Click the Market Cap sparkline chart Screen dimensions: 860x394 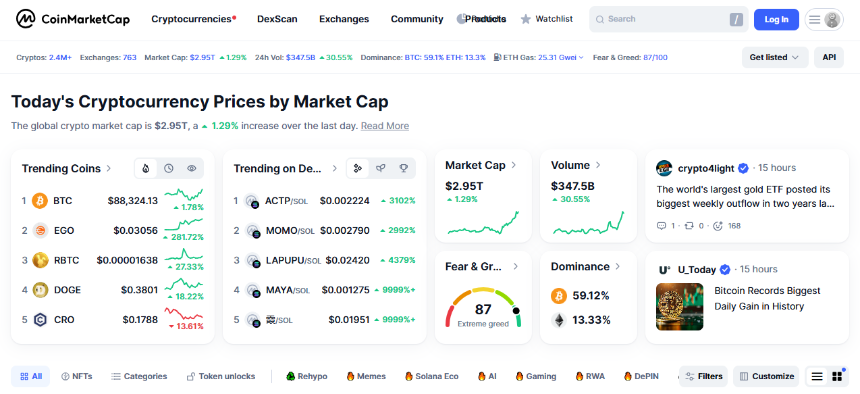[483, 222]
